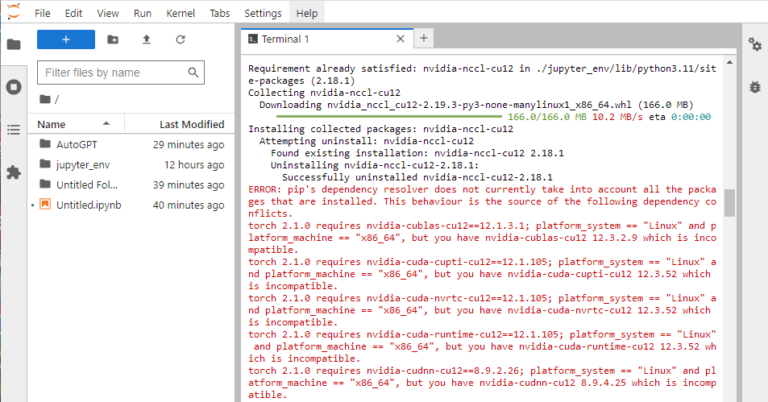Open the File Browser sidebar icon
The height and width of the screenshot is (402, 768).
[14, 44]
